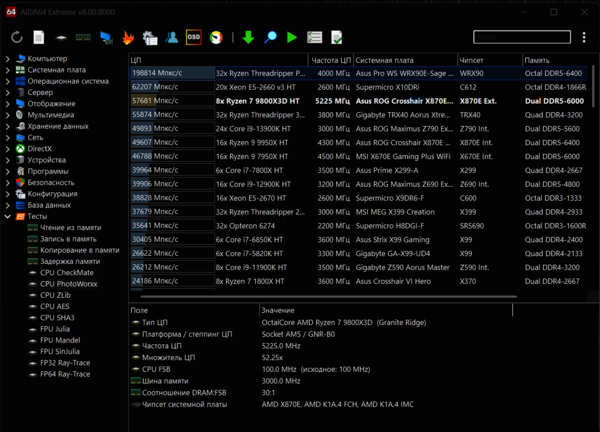The height and width of the screenshot is (432, 600).
Task: Select Безопасность in the tree
Action: point(51,183)
